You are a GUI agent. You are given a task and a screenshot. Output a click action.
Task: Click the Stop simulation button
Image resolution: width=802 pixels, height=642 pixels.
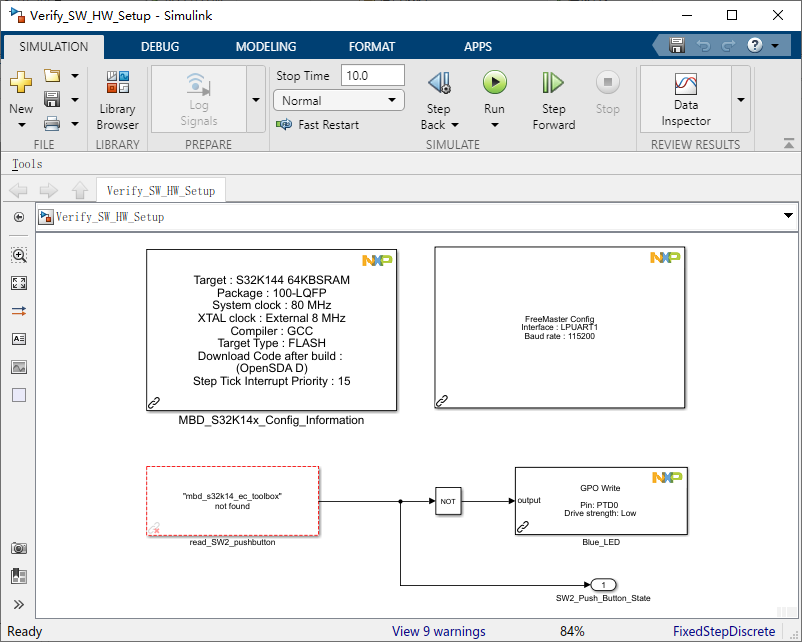tap(607, 93)
